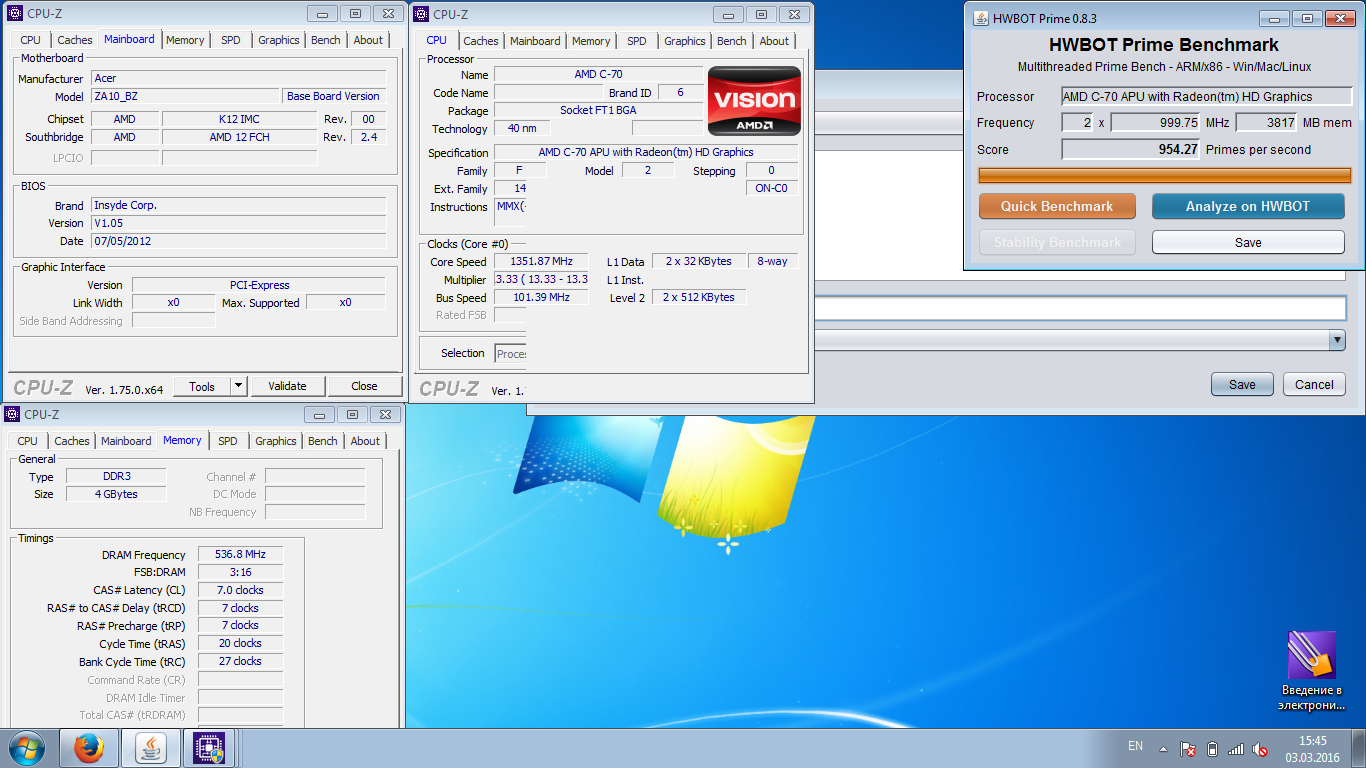Click the Tools button in CPU-Z

coord(202,386)
